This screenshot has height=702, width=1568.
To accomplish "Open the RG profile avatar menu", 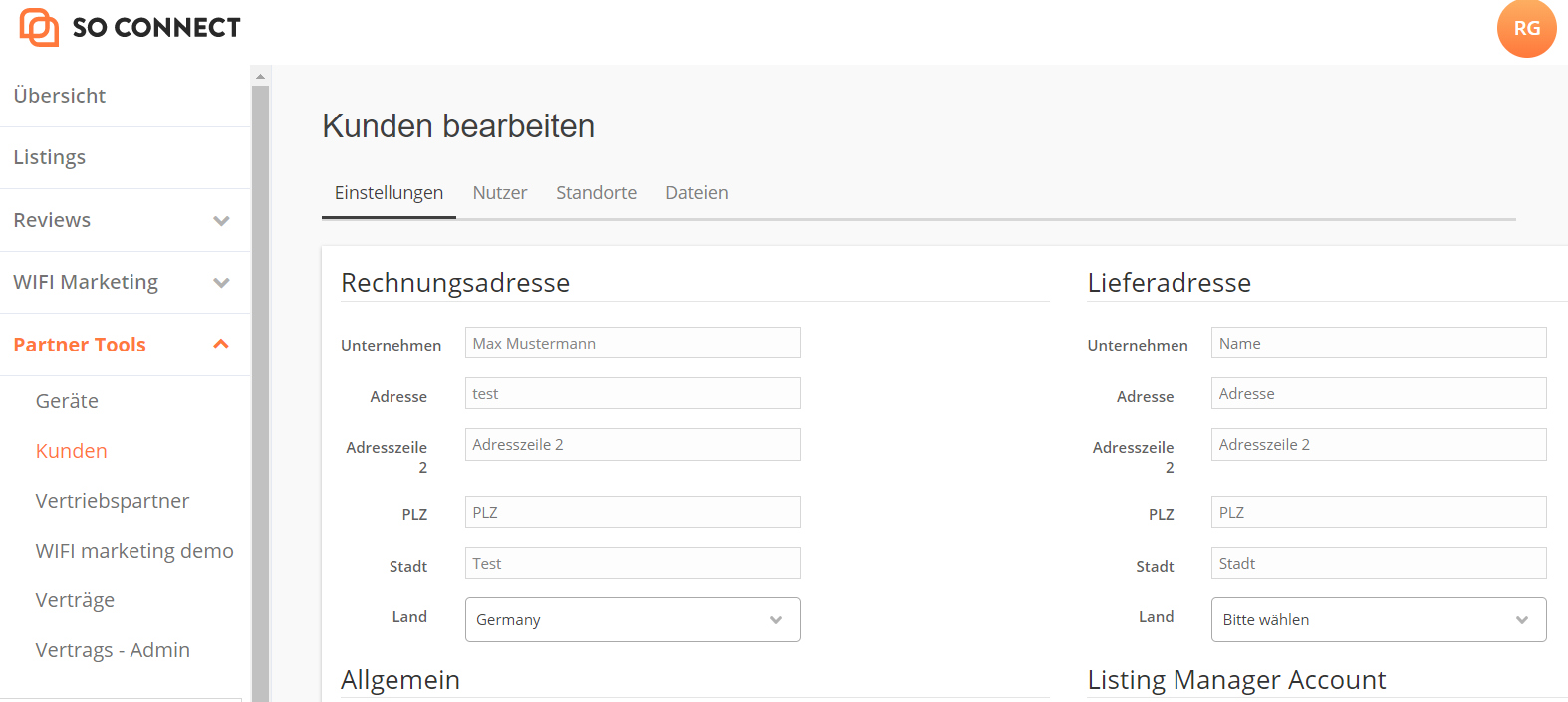I will pos(1526,29).
